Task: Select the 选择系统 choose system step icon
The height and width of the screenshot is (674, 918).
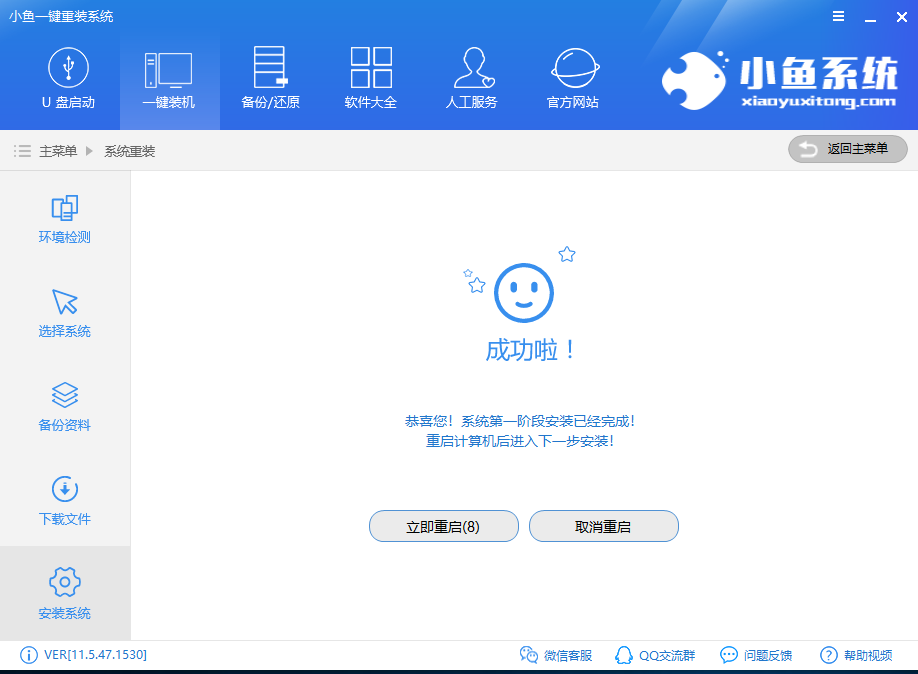Action: (x=64, y=312)
